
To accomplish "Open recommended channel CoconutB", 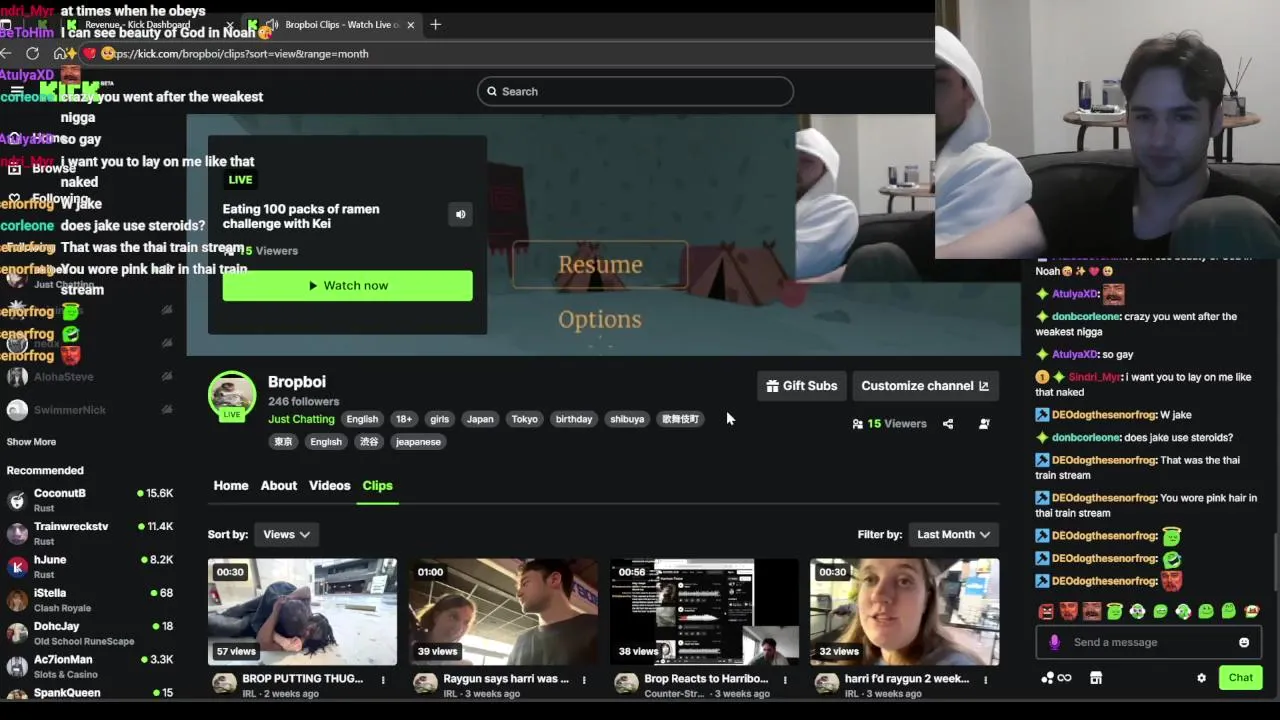I will tap(90, 499).
